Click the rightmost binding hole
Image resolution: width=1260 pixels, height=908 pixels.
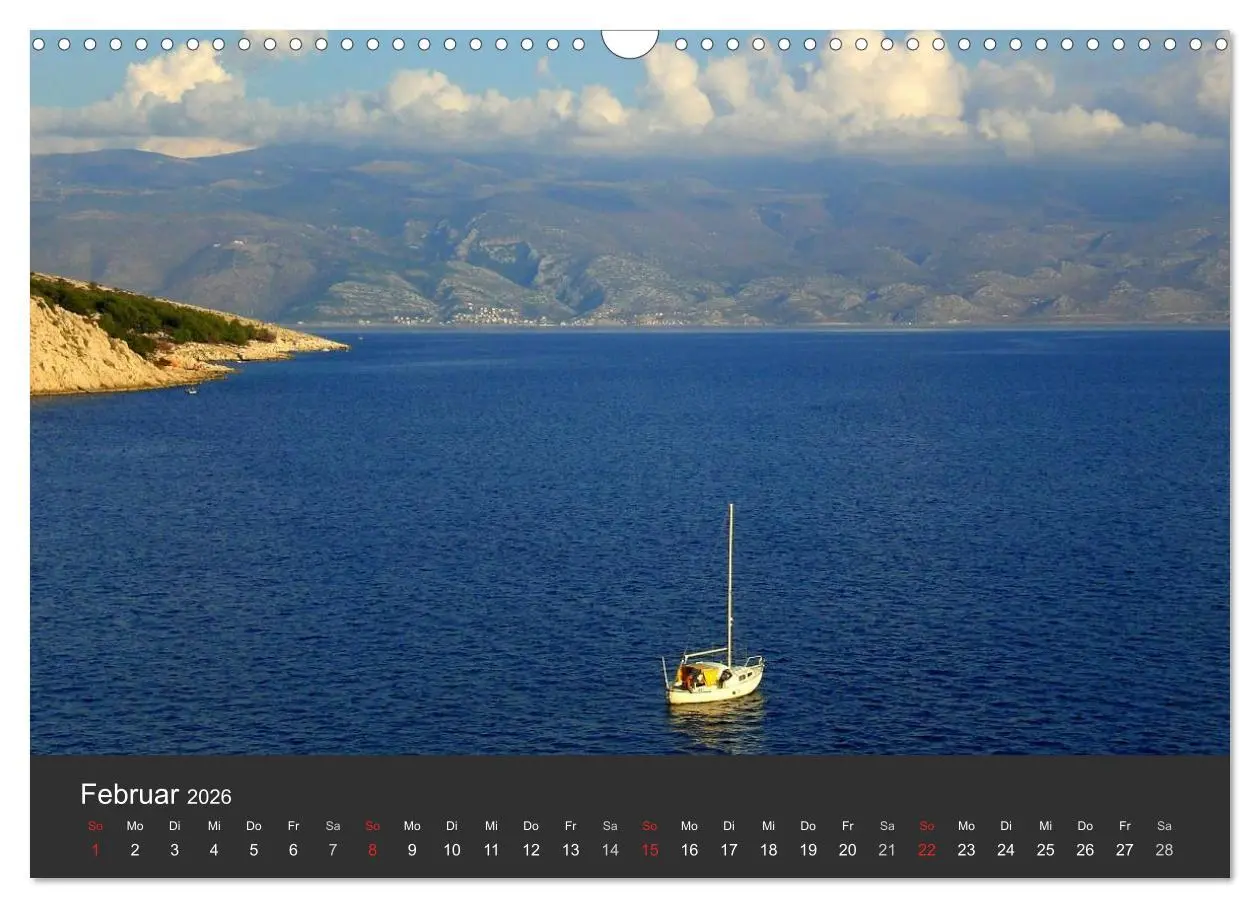pos(1220,44)
